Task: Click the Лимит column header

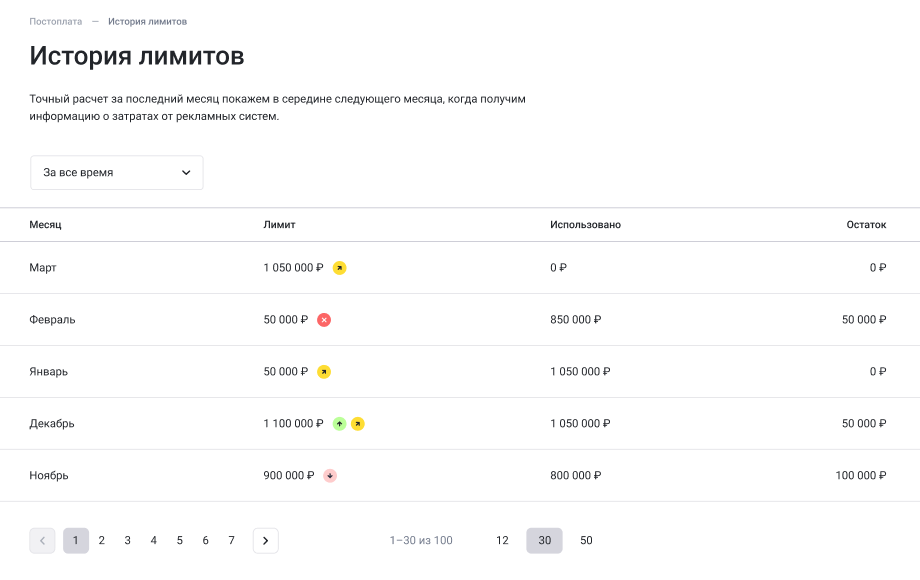Action: [x=279, y=225]
